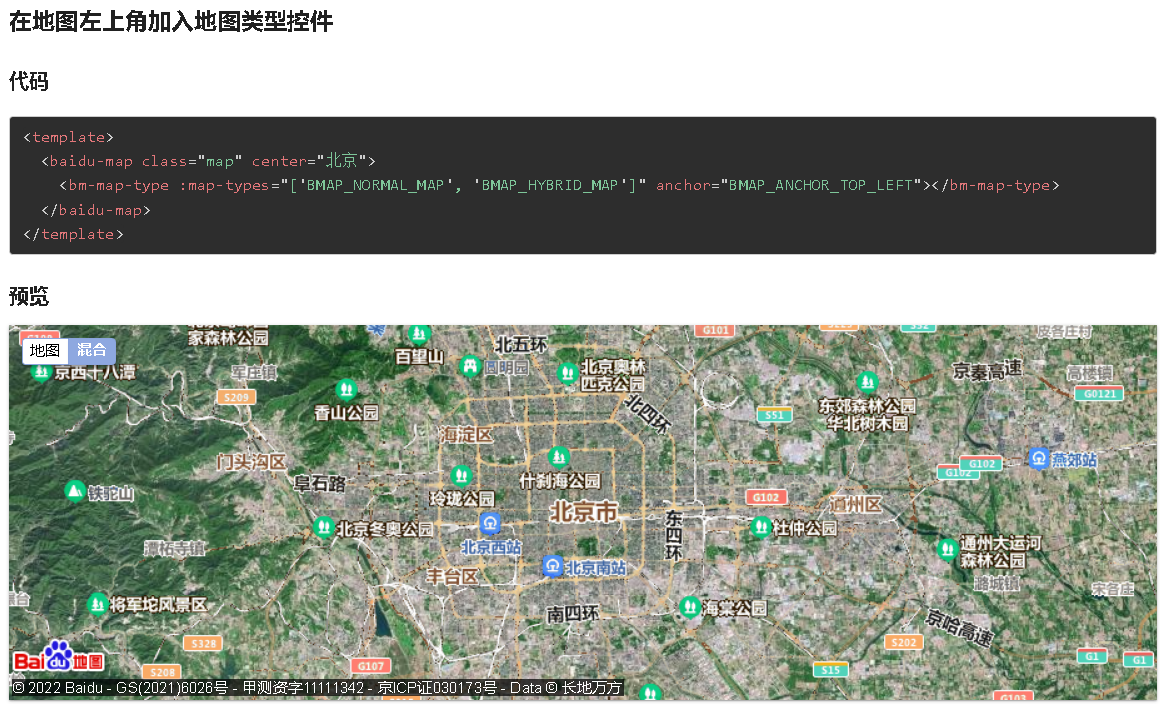The height and width of the screenshot is (704, 1160).
Task: Switch map type to 混合 hybrid view
Action: (91, 351)
